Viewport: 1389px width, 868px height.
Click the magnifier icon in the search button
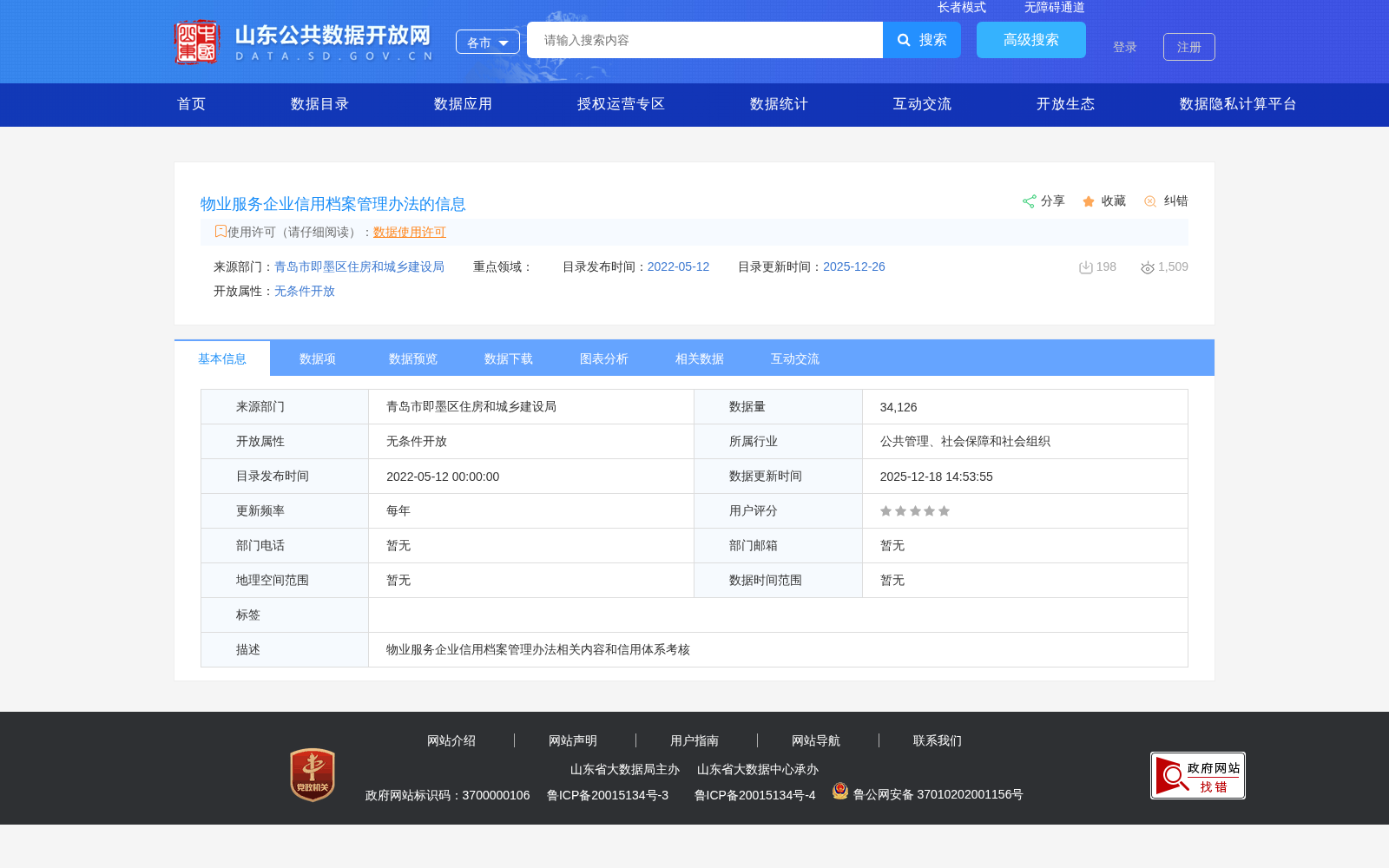[904, 40]
